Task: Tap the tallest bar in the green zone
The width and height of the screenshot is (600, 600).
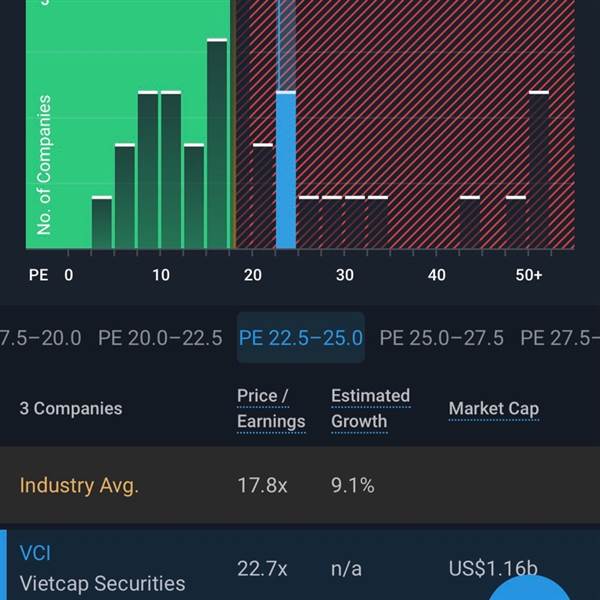Action: pyautogui.click(x=217, y=145)
